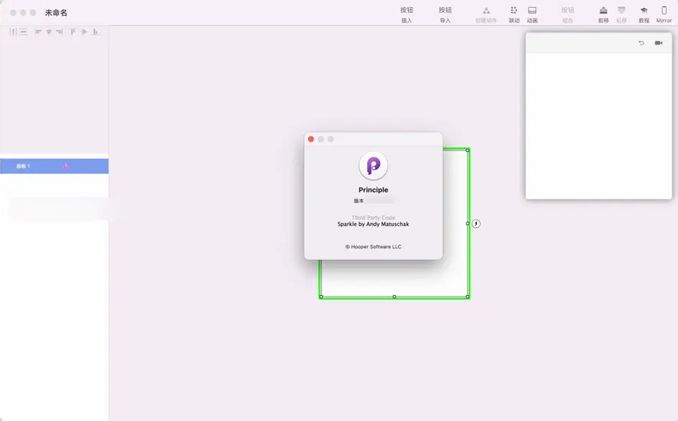Click the align vertical centers icon
The width and height of the screenshot is (678, 421).
coord(84,32)
